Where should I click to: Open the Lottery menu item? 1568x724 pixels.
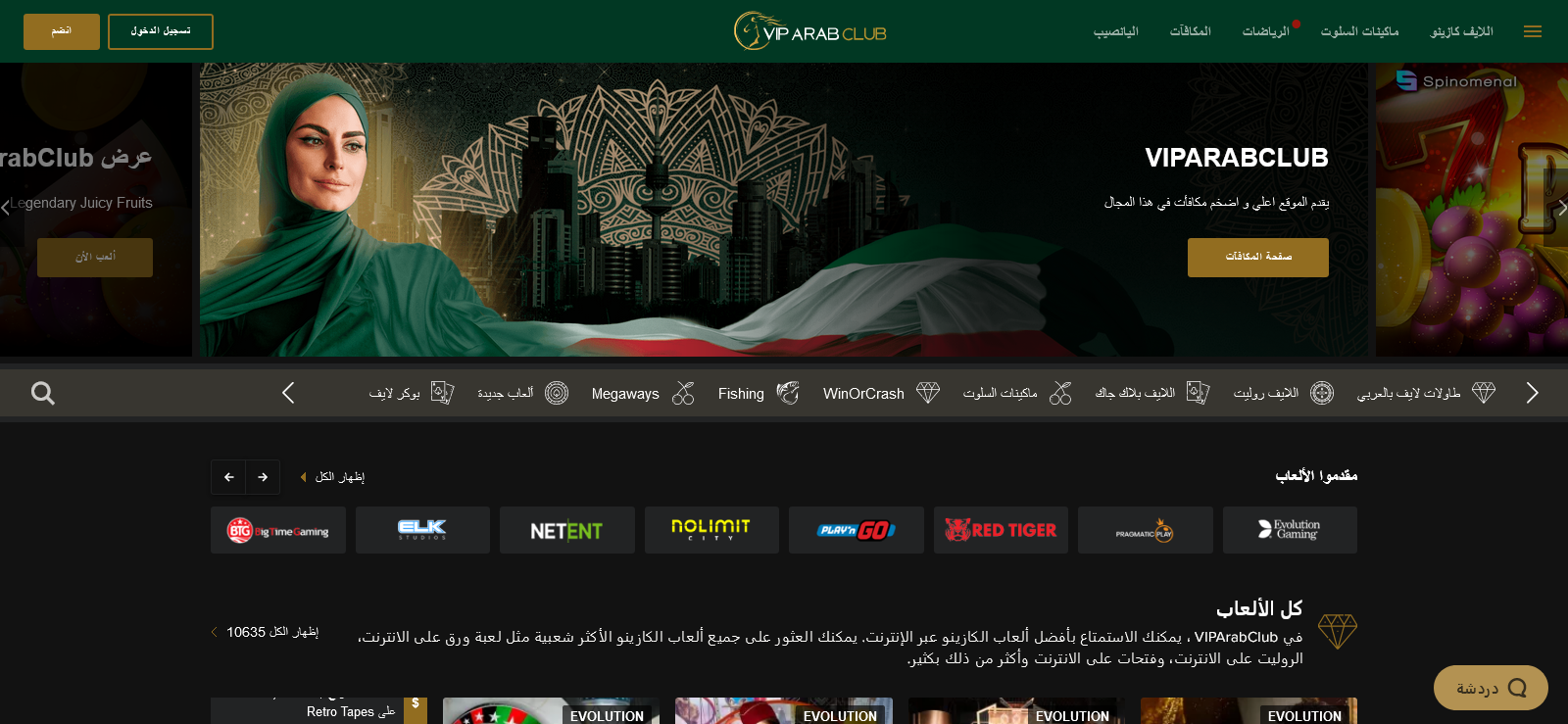[1115, 31]
